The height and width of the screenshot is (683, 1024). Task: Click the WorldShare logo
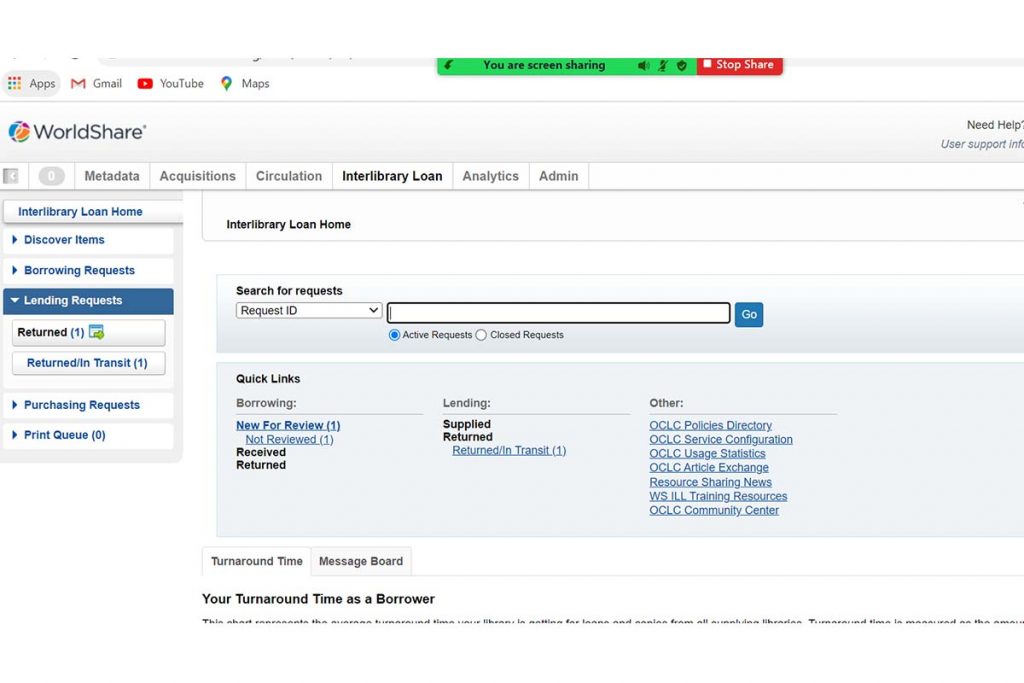coord(77,132)
